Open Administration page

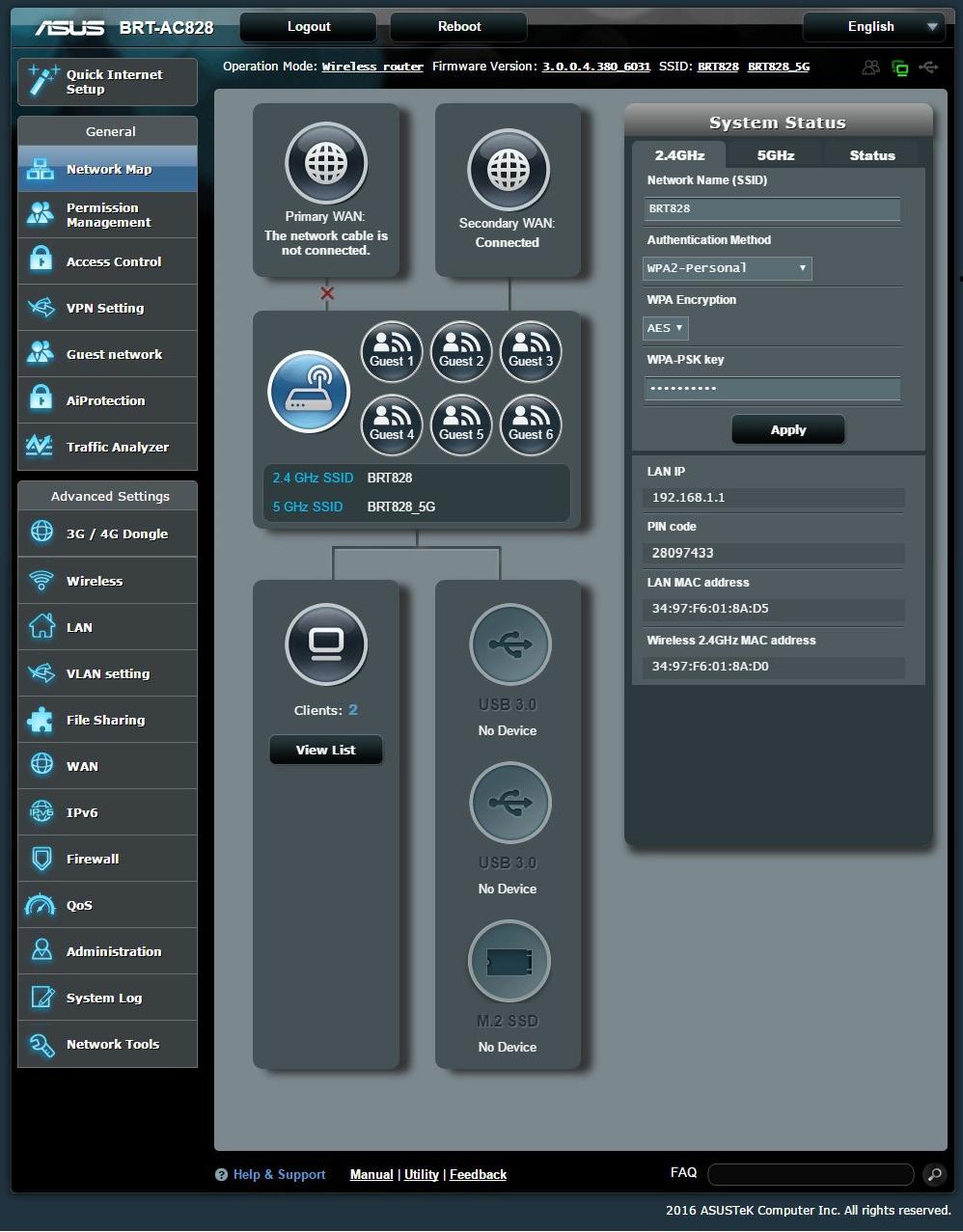(107, 951)
